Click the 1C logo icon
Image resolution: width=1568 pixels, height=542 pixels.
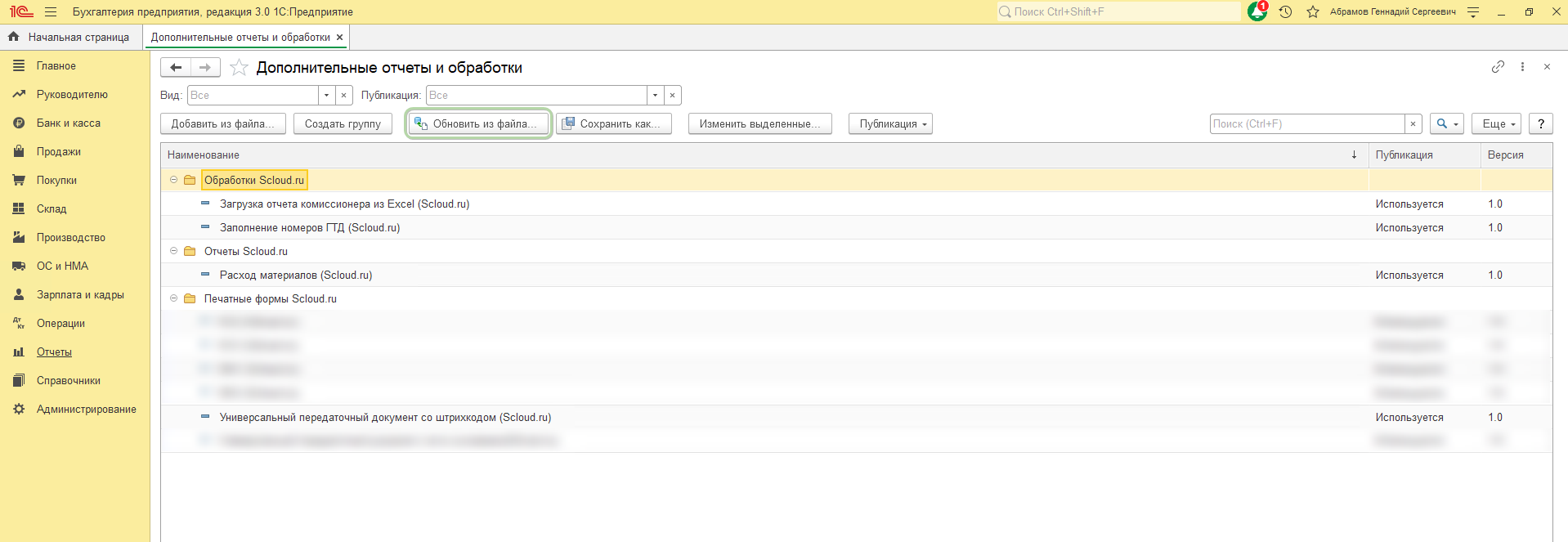(x=21, y=12)
